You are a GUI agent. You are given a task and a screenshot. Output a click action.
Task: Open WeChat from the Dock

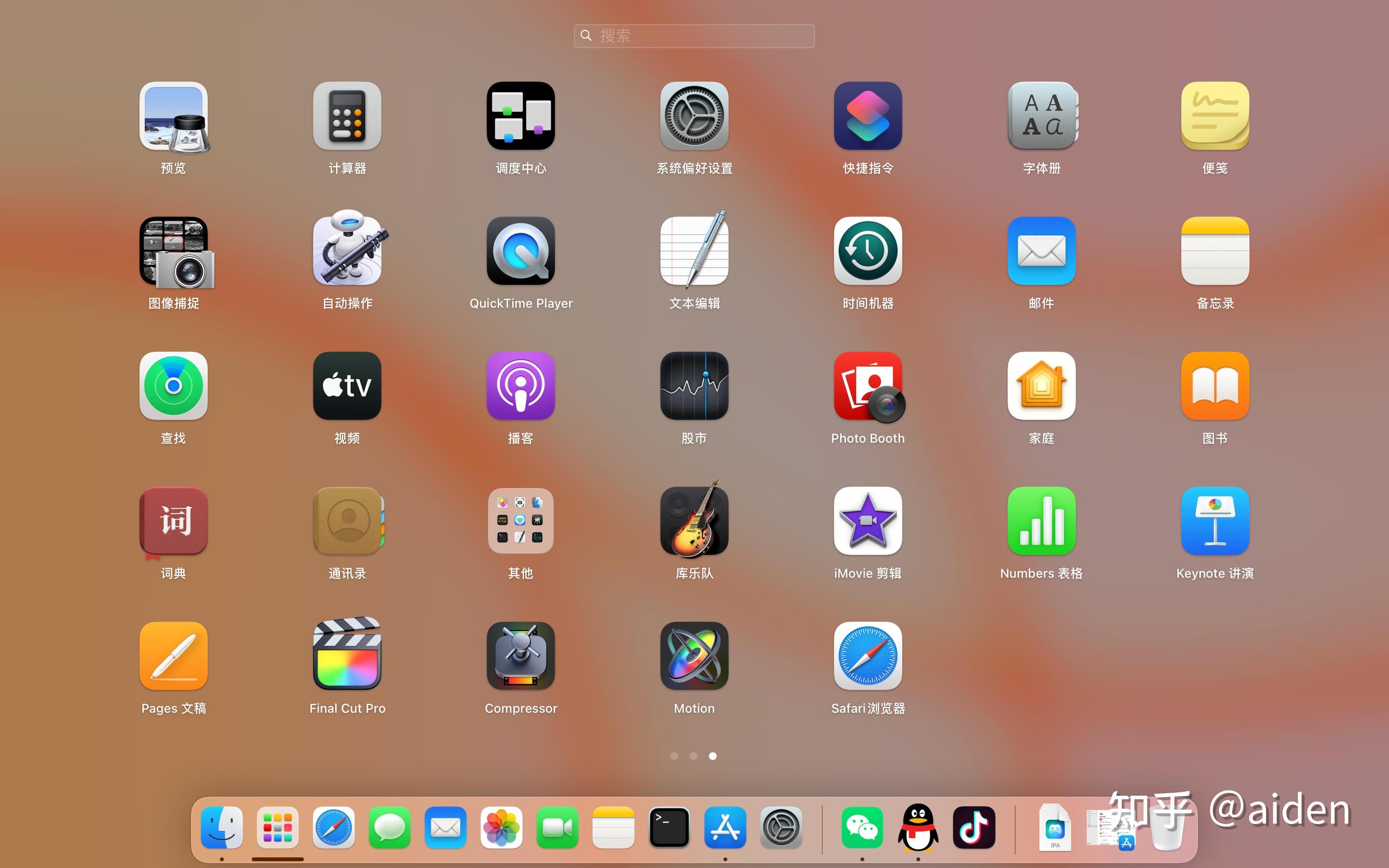[x=862, y=827]
